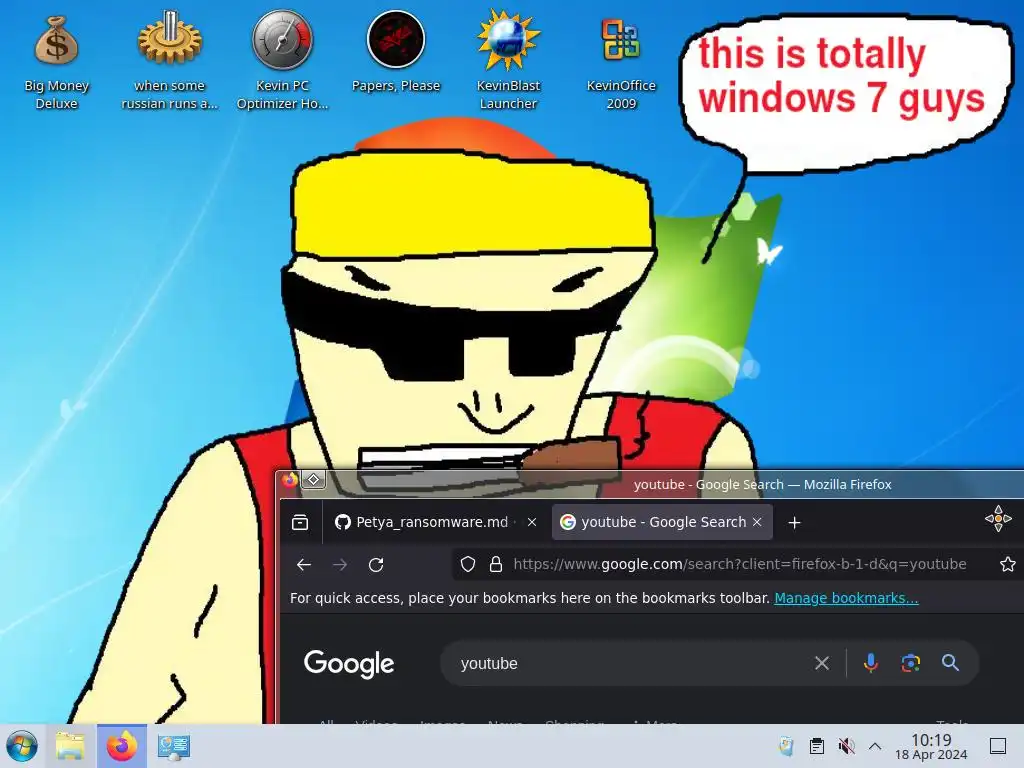Viewport: 1024px width, 768px height.
Task: Open the system settings taskbar icon
Action: [173, 746]
